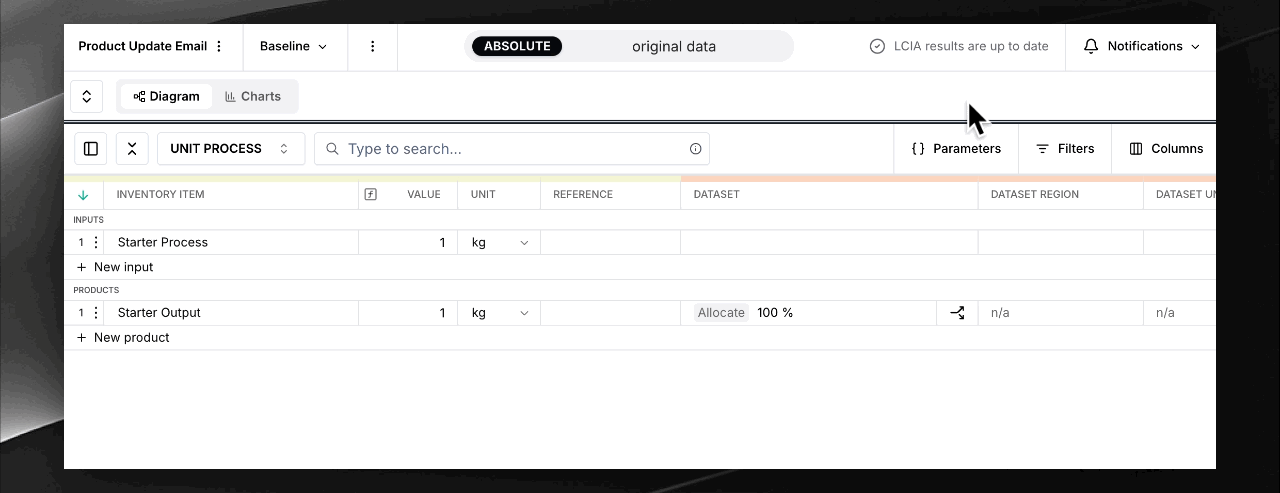Click the collapse rows icon

tap(132, 149)
